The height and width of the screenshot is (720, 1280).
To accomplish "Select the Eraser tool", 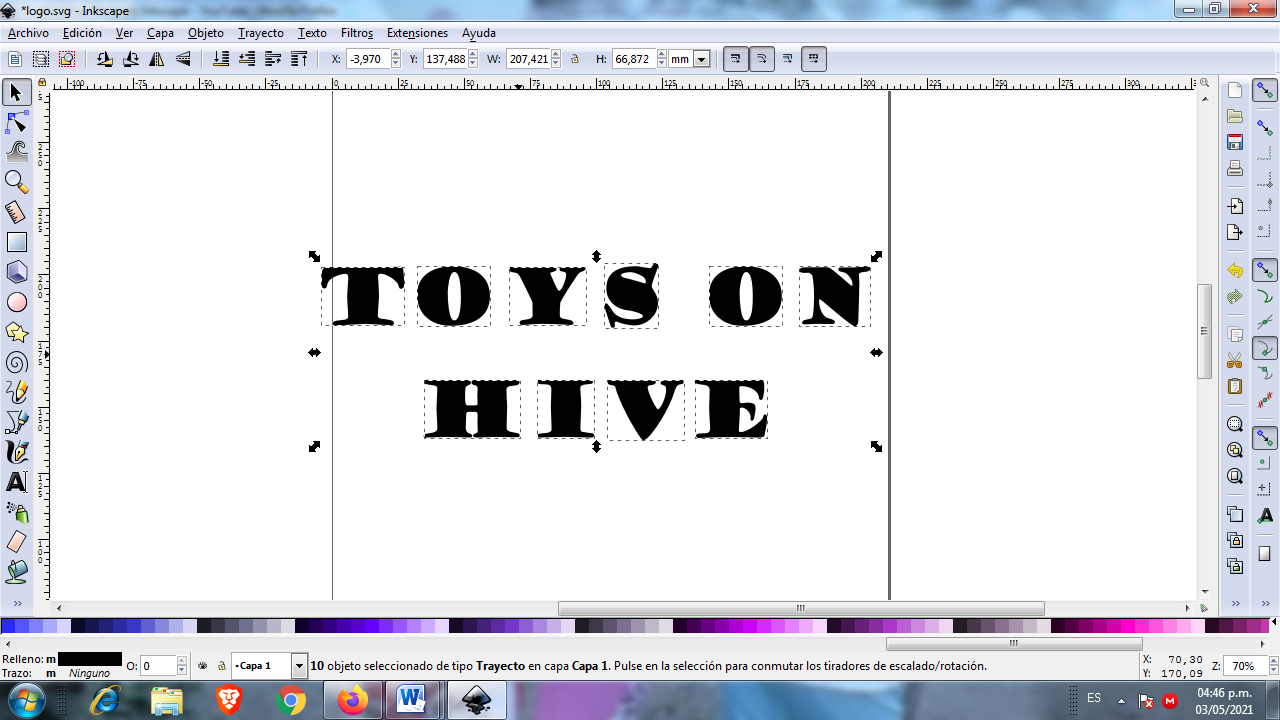I will click(x=16, y=542).
